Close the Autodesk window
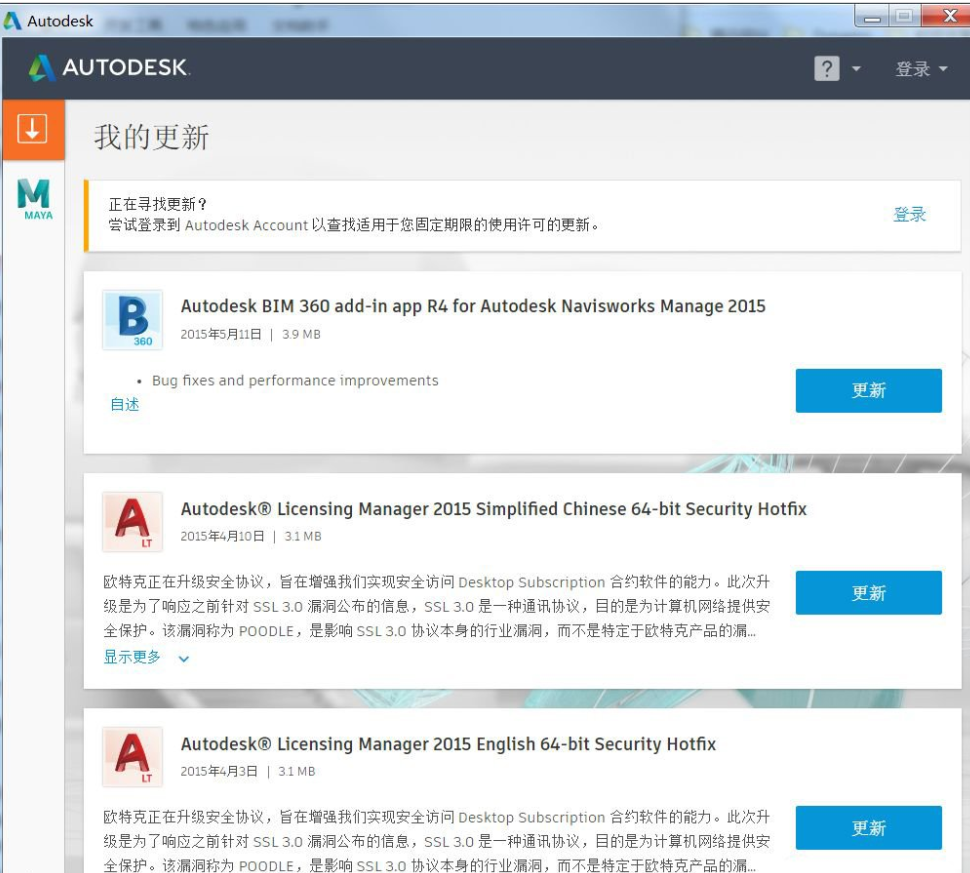Screen dimensions: 970x873 (948, 16)
